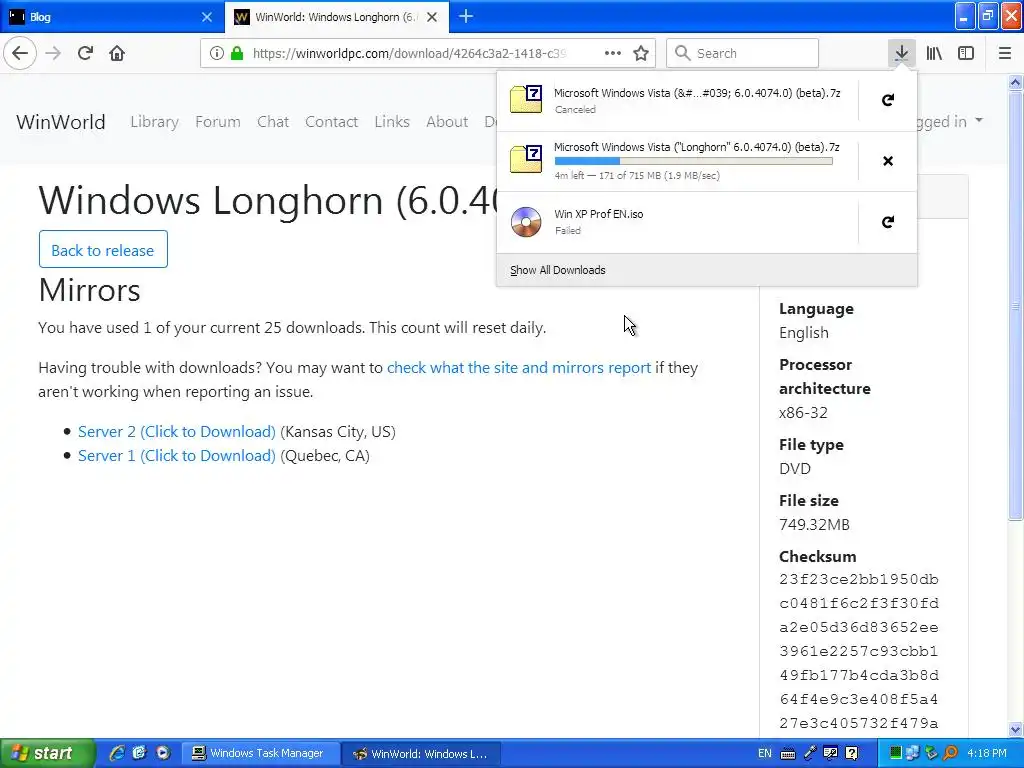Click the orange magnifier tray icon
The width and height of the screenshot is (1024, 768).
tap(950, 753)
